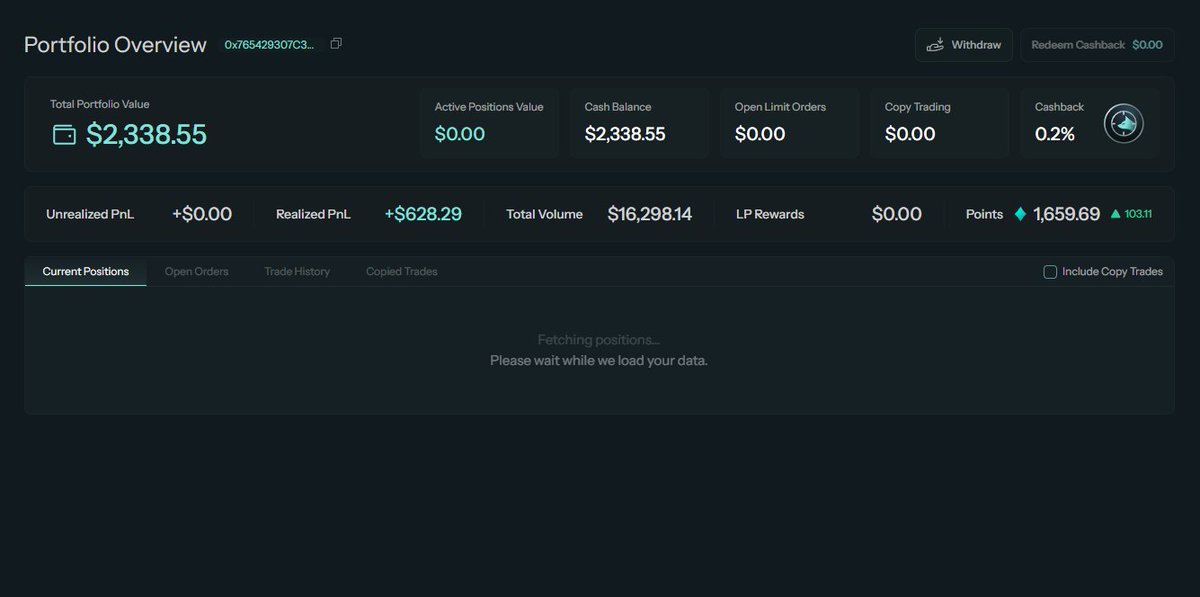Click Active Positions Value $0.00
Screen dimensions: 1200x597
pos(460,134)
